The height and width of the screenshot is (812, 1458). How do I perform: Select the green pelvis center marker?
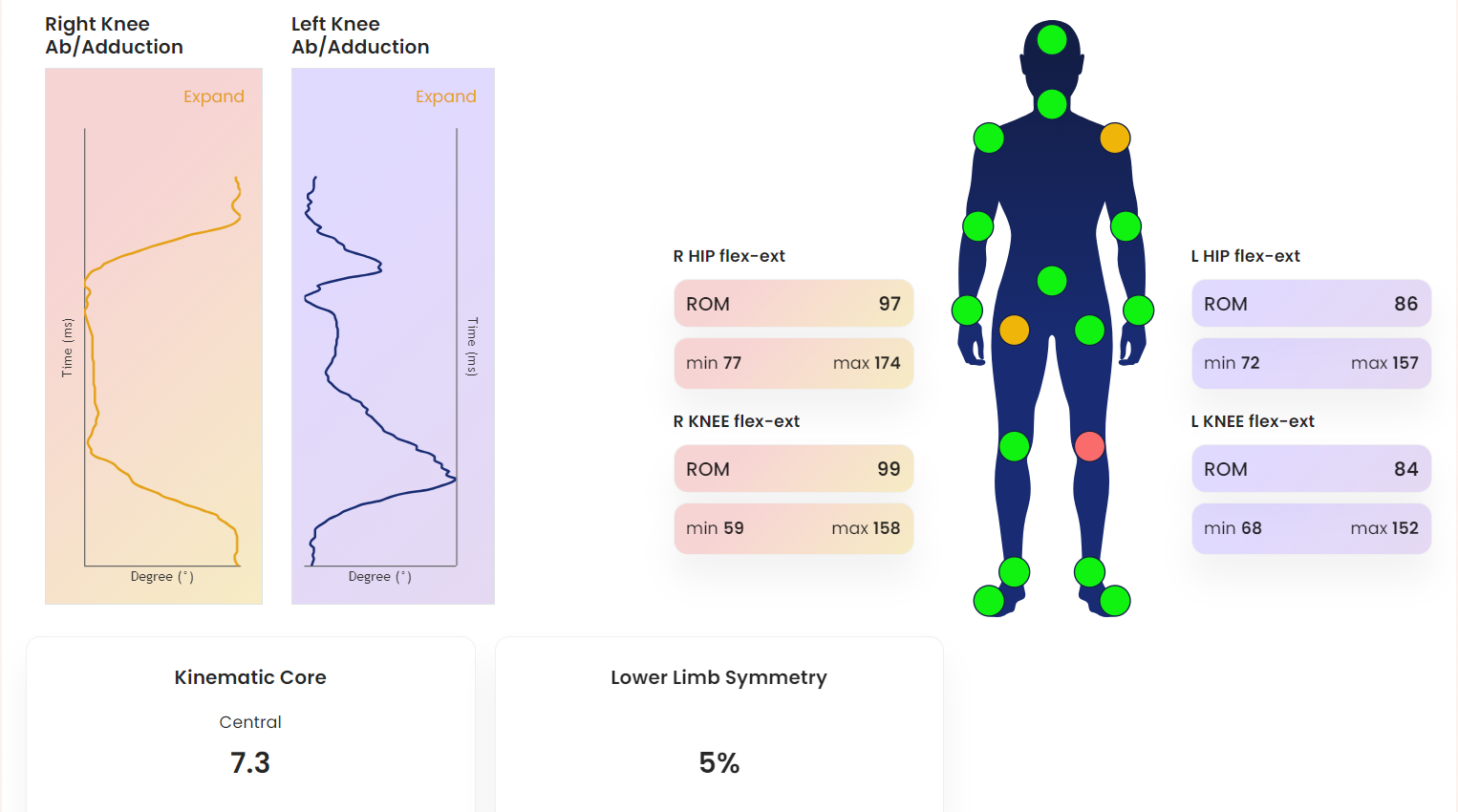1052,281
